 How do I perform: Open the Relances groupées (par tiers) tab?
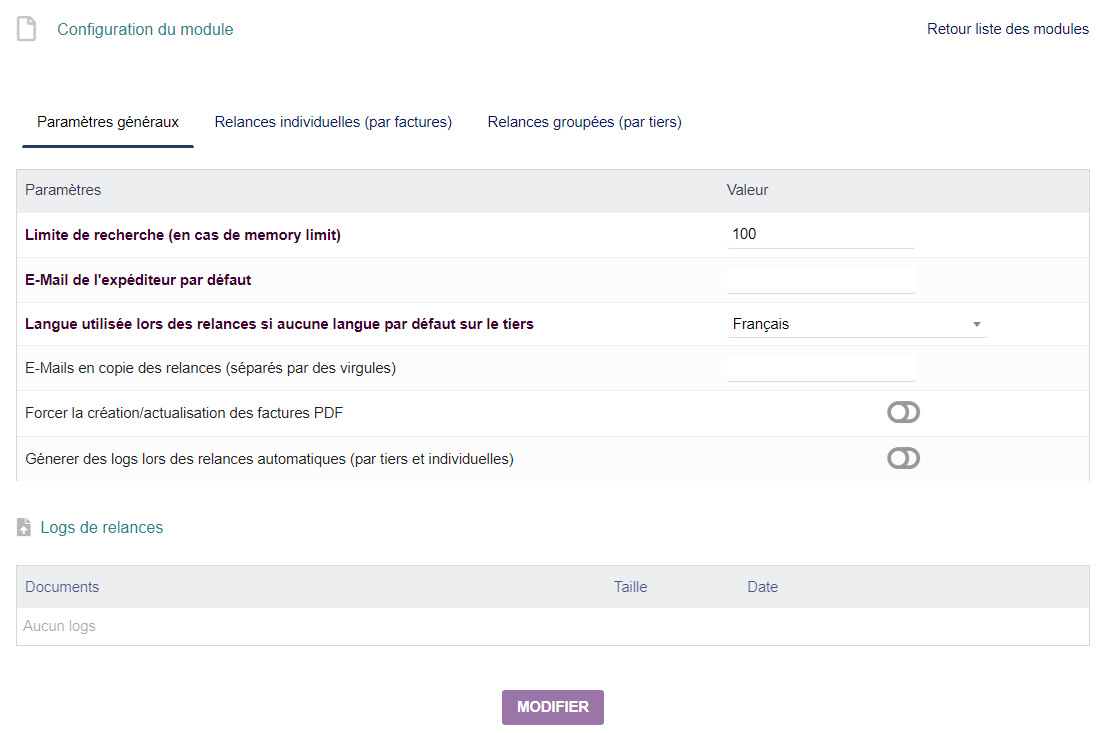coord(584,121)
